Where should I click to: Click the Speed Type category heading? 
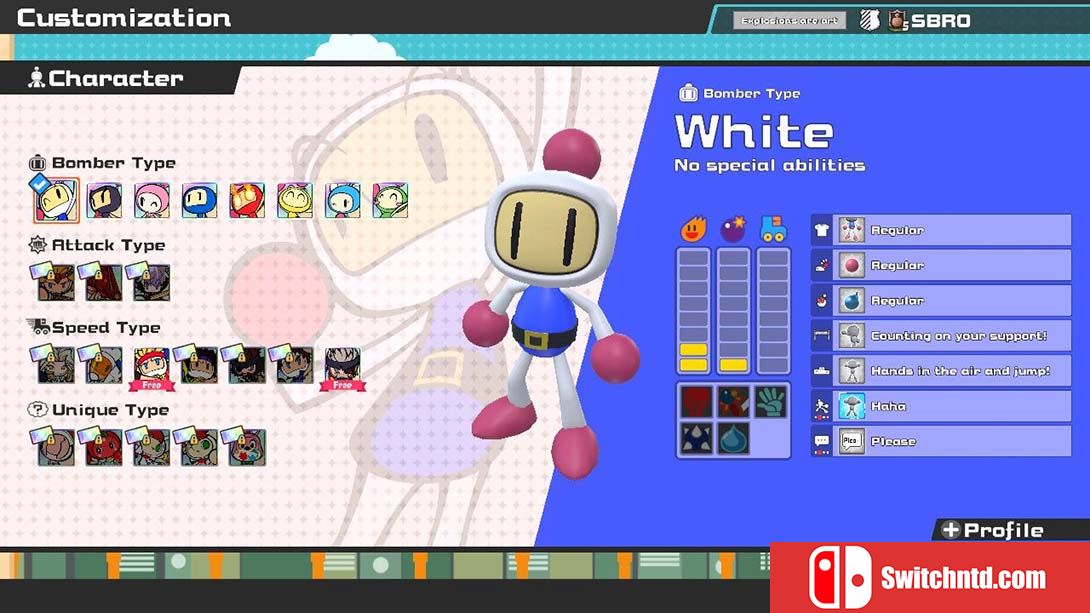[x=94, y=327]
